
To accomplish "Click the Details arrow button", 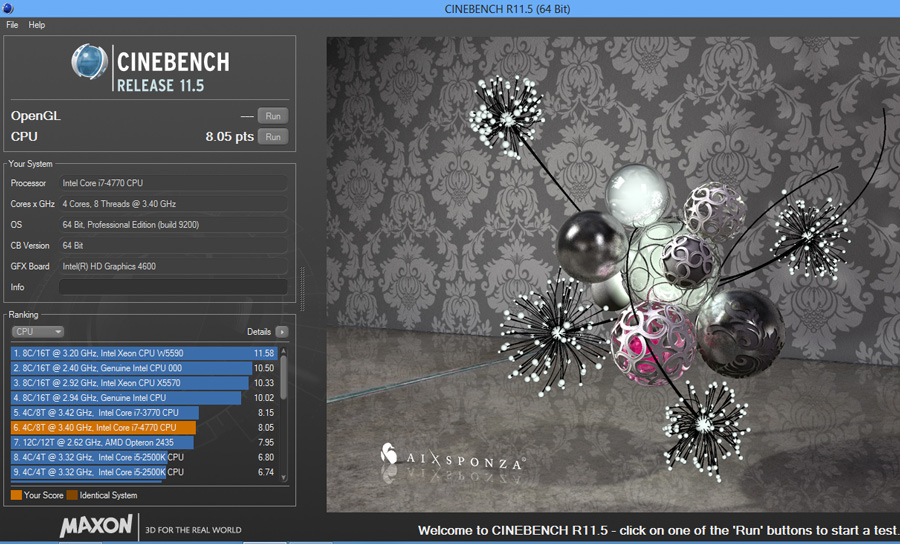I will coord(282,332).
